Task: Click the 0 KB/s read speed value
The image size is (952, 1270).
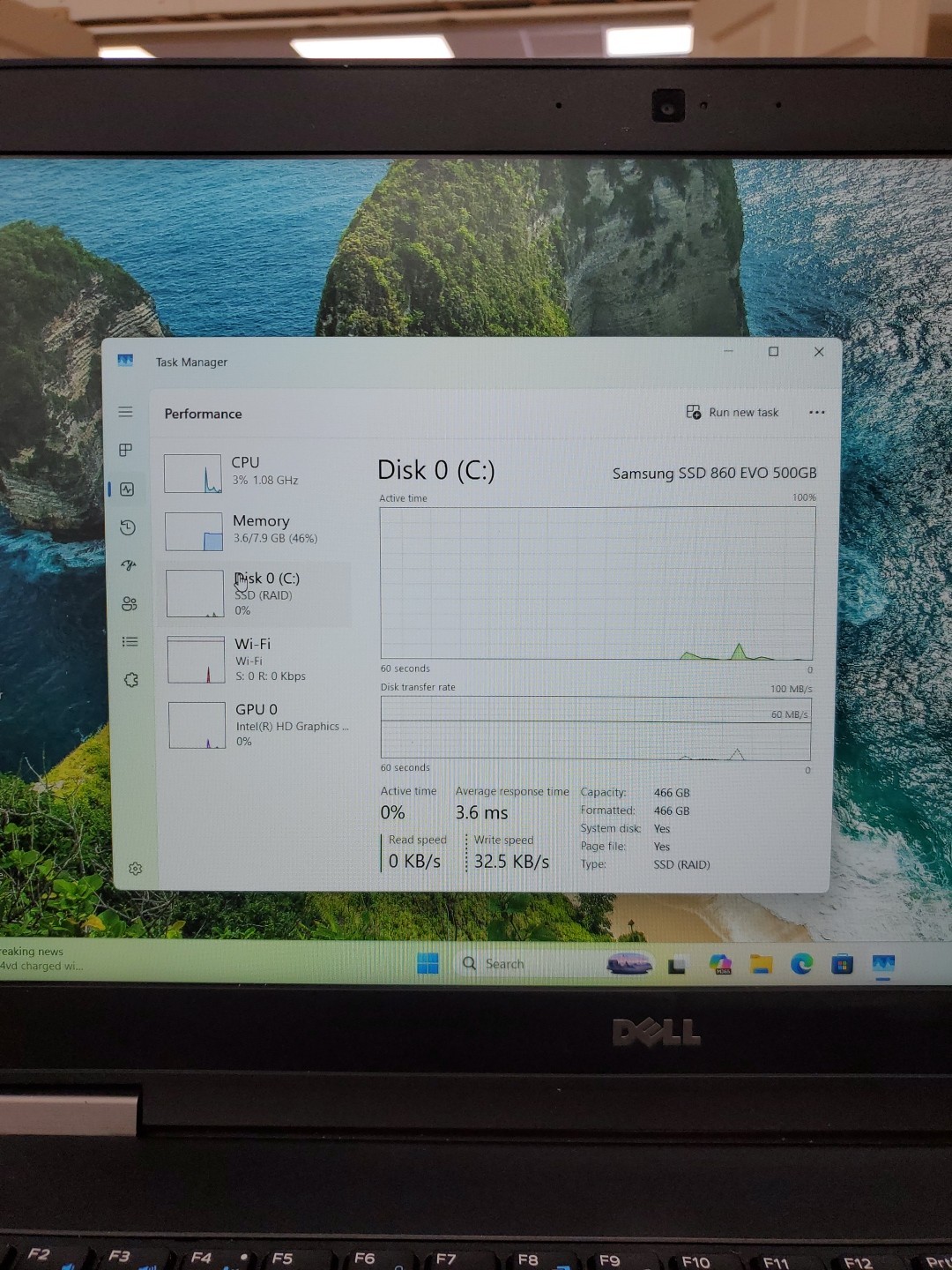Action: click(x=414, y=861)
